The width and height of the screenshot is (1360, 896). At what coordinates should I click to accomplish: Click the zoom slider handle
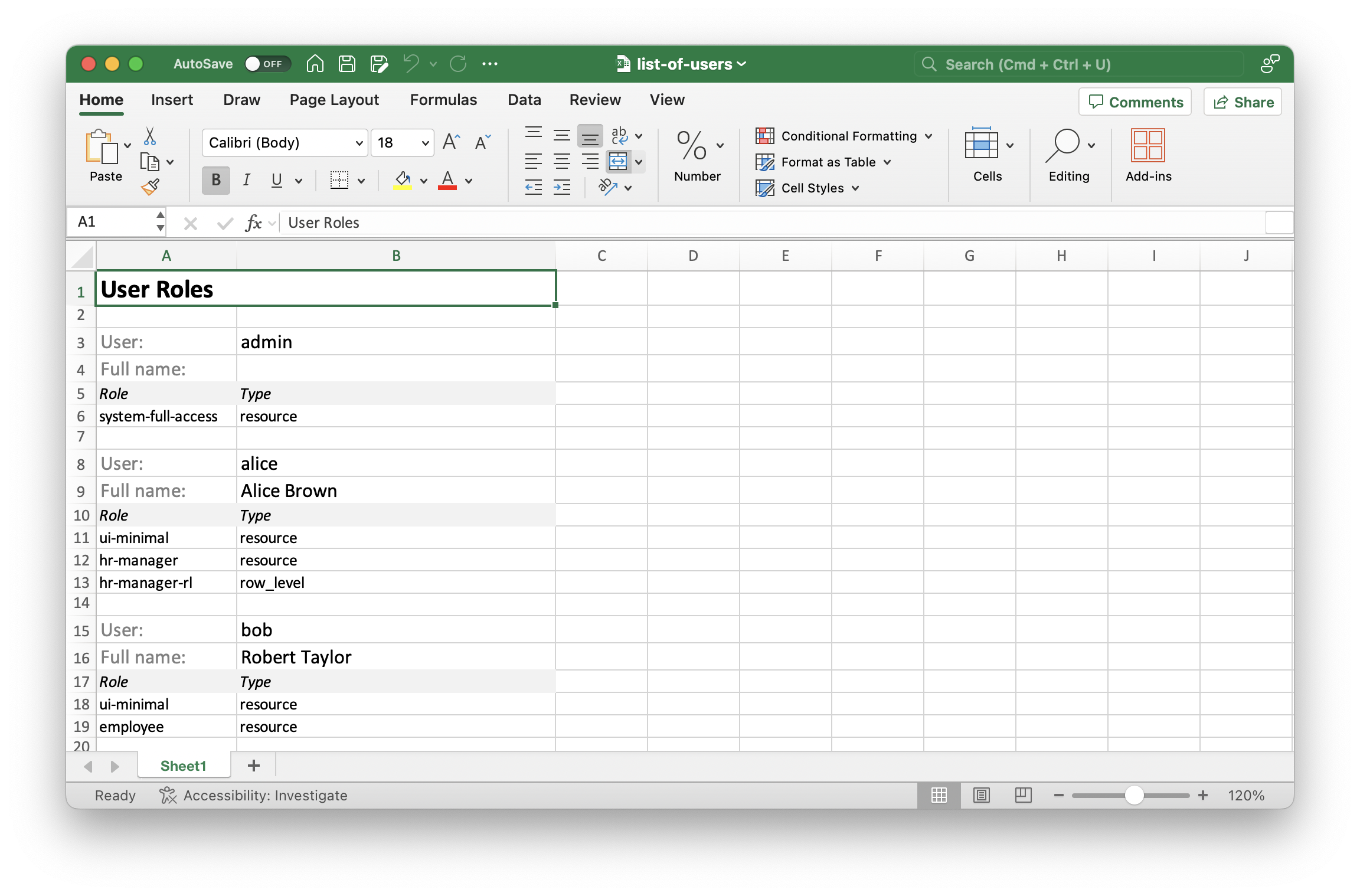point(1133,795)
